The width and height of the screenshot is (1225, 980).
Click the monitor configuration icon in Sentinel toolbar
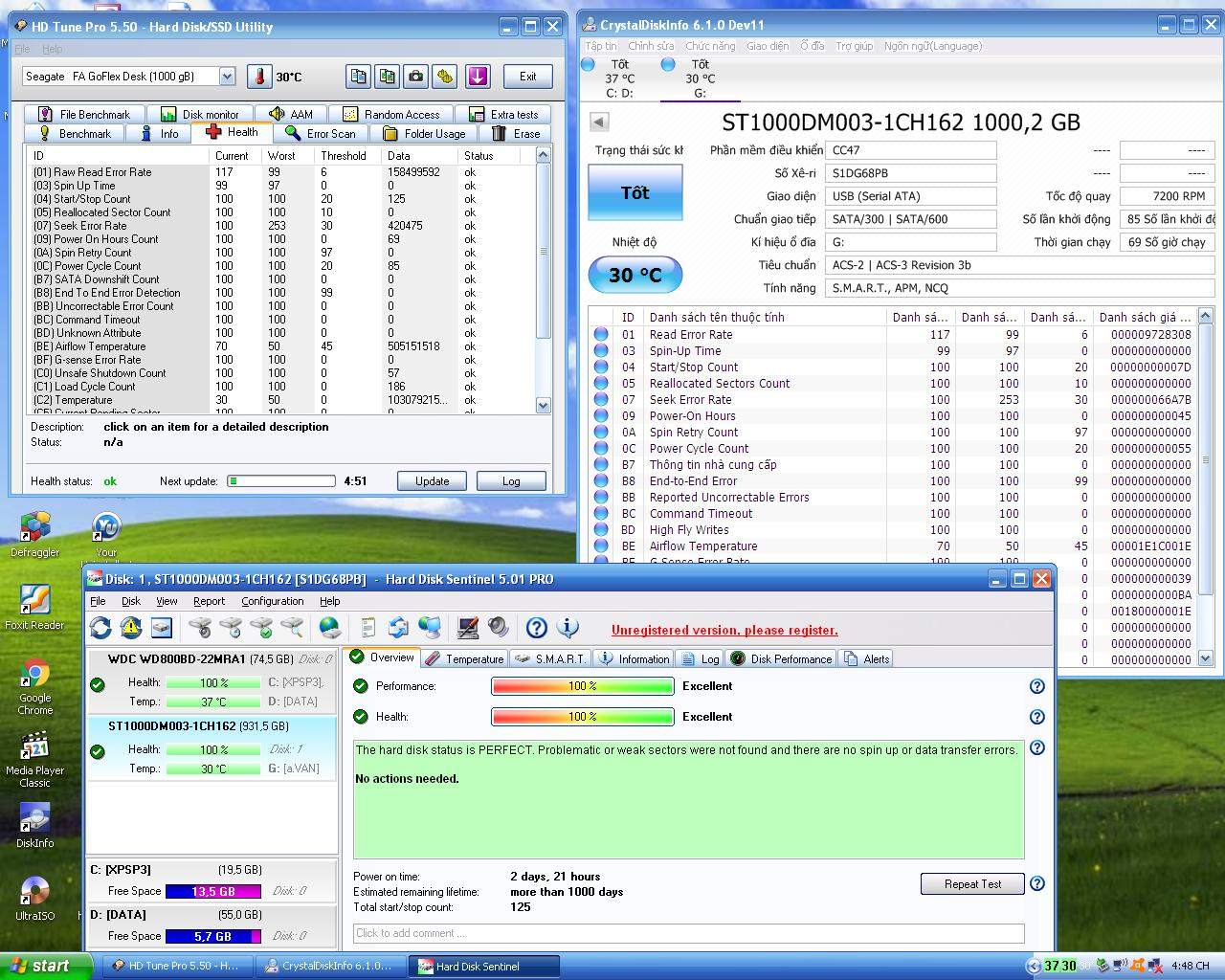tap(468, 628)
